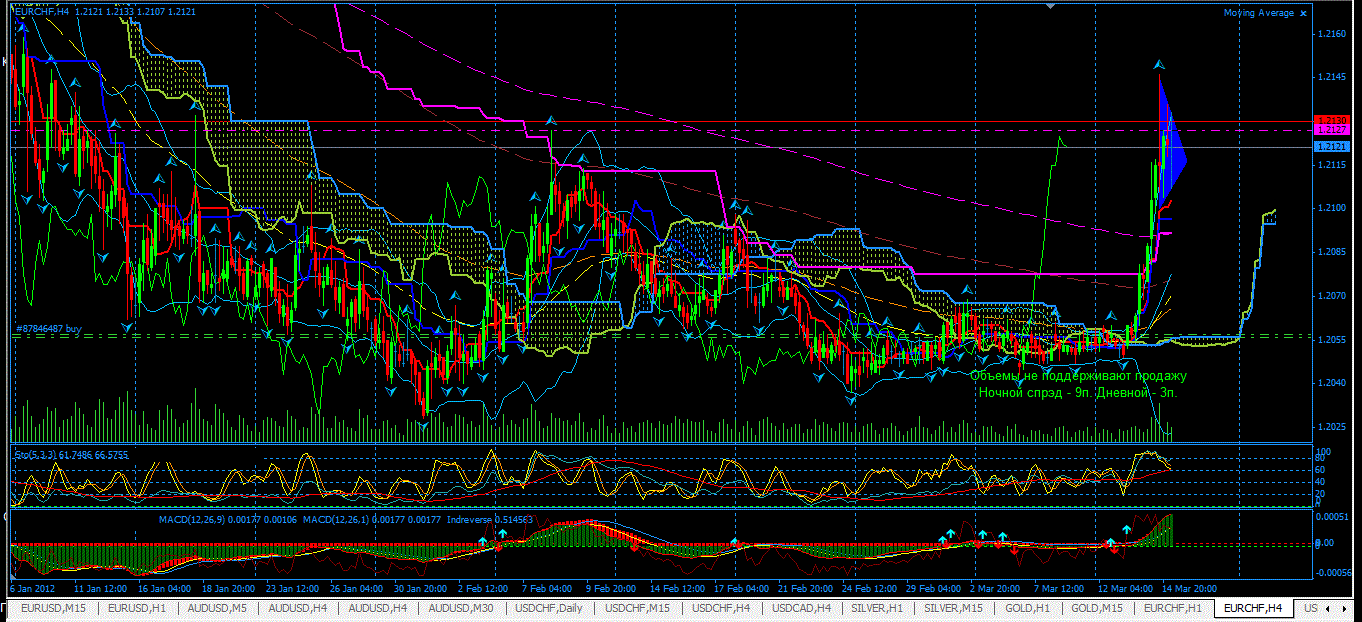This screenshot has width=1362, height=622.
Task: Switch to the EURUSD,M15 chart tab
Action: click(x=53, y=608)
